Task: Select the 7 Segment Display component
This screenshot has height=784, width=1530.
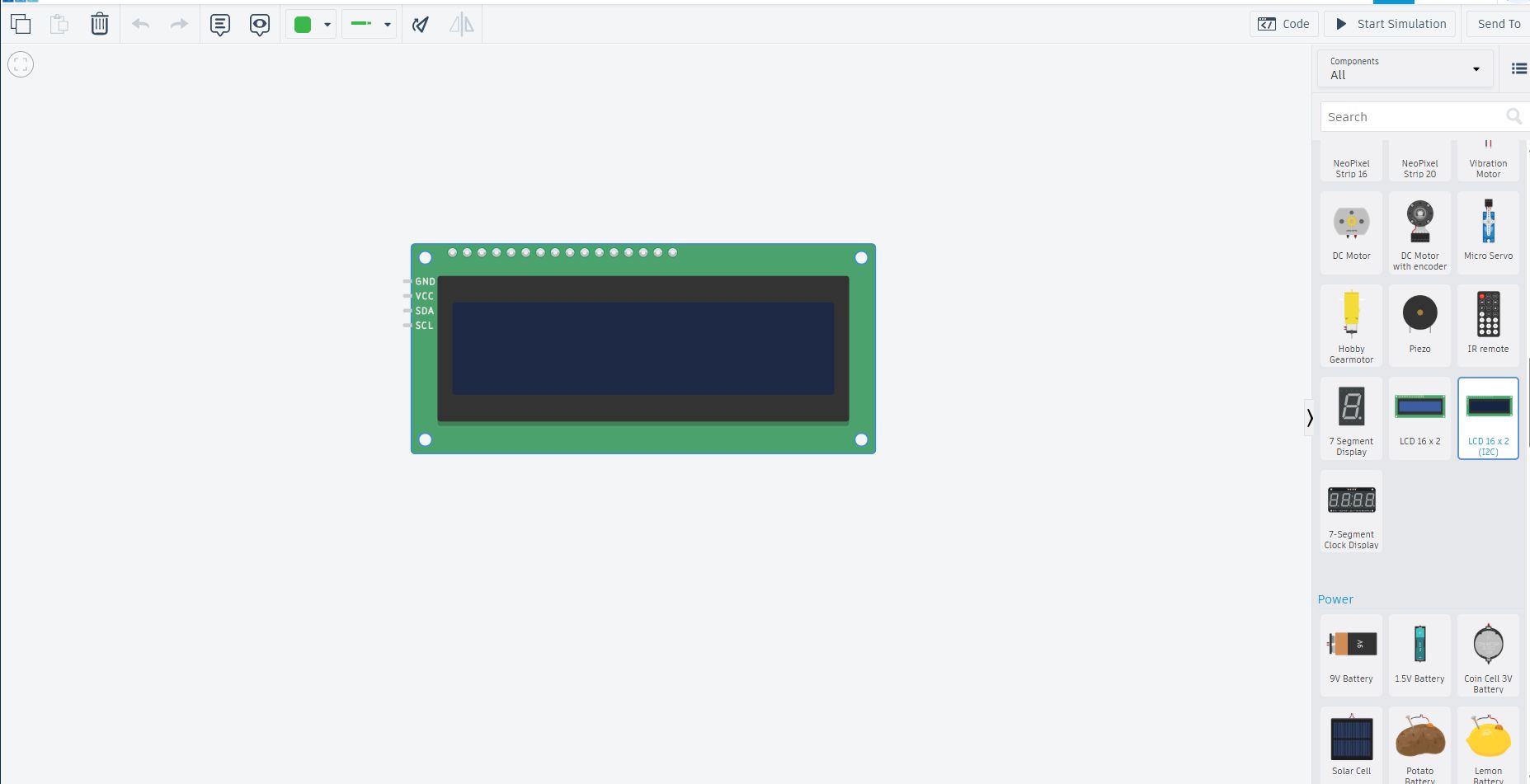Action: click(x=1351, y=418)
